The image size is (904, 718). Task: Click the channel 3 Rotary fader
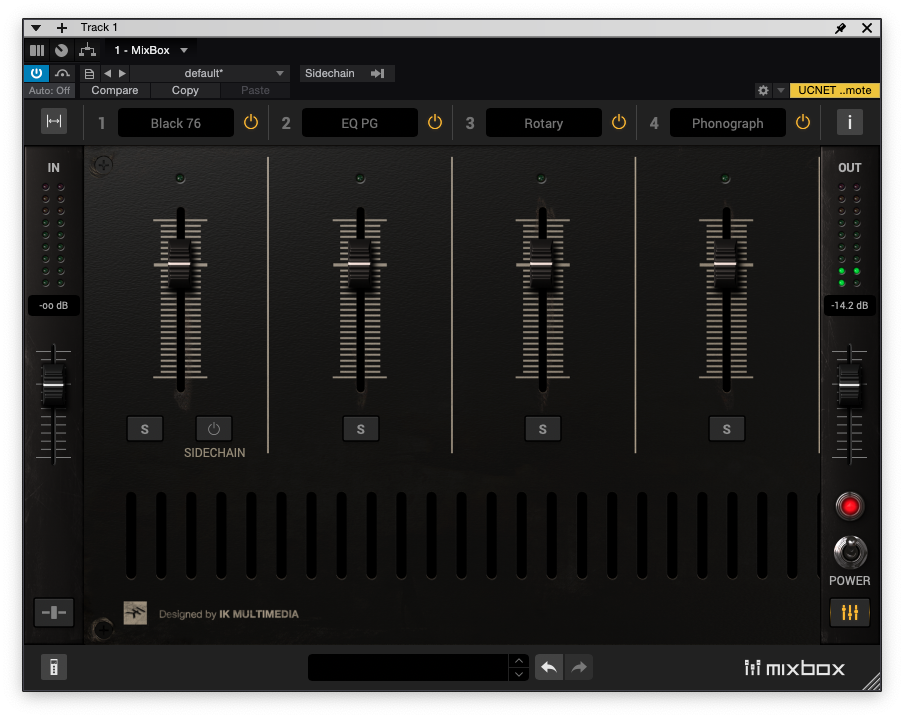(x=541, y=264)
